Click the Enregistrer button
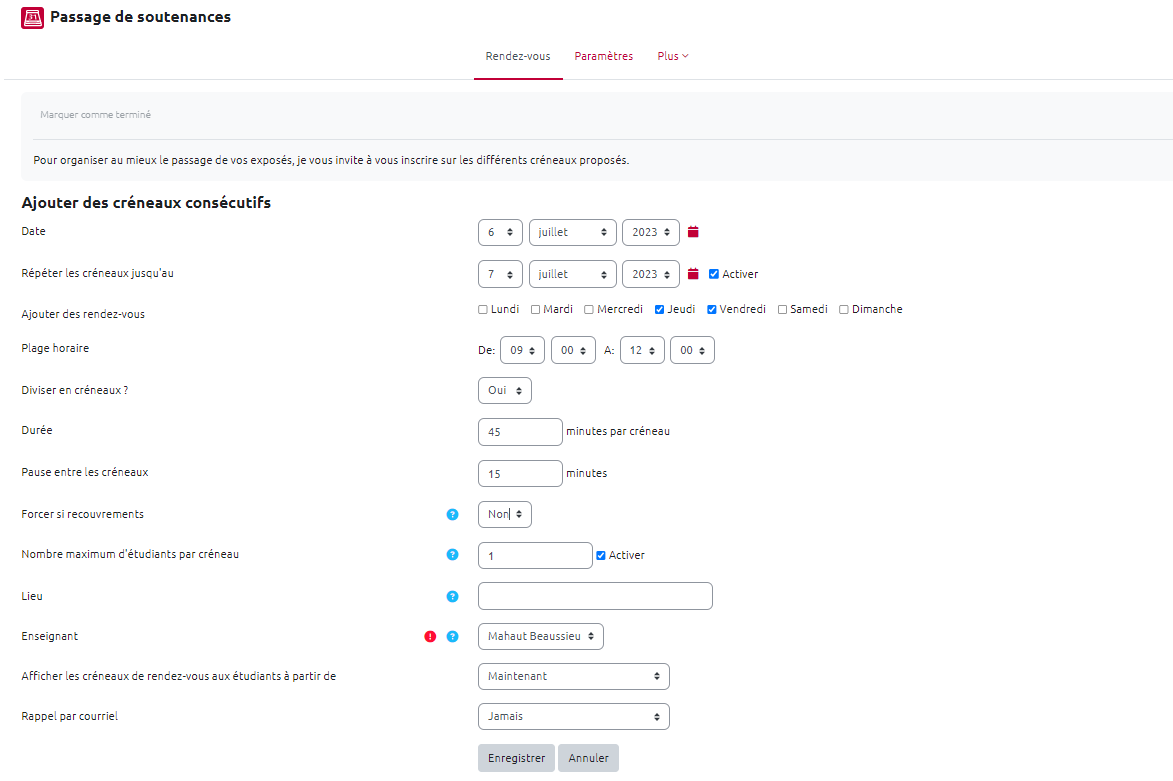 [516, 758]
